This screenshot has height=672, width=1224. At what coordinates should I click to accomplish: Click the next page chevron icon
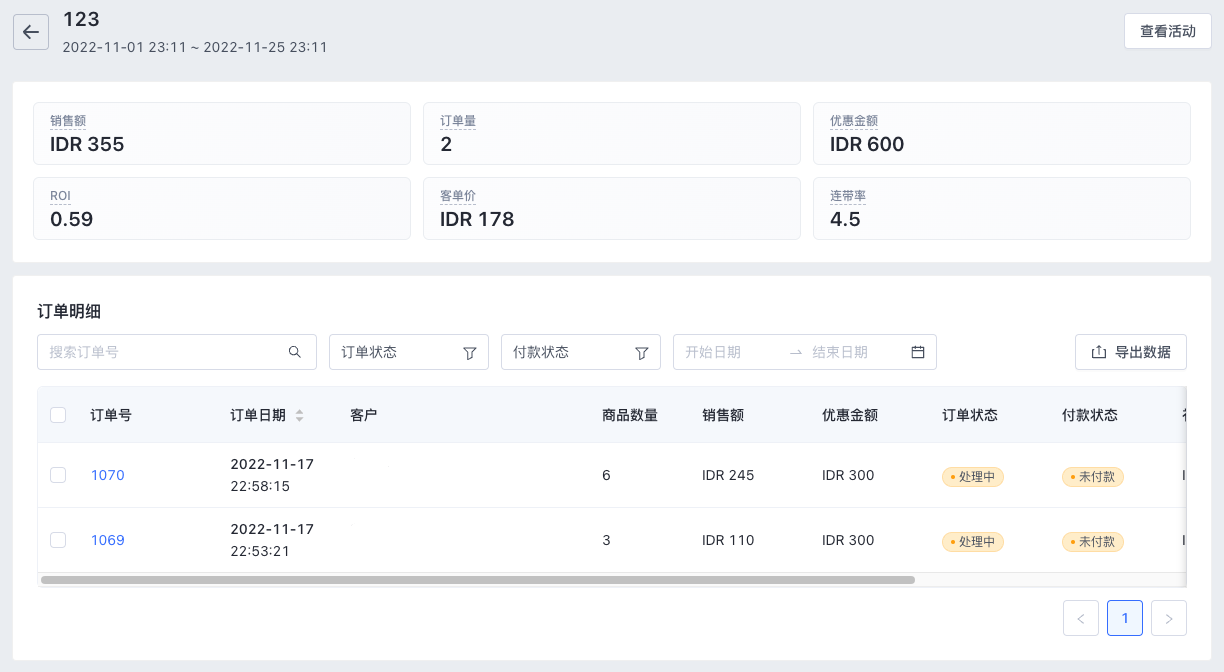coord(1168,618)
